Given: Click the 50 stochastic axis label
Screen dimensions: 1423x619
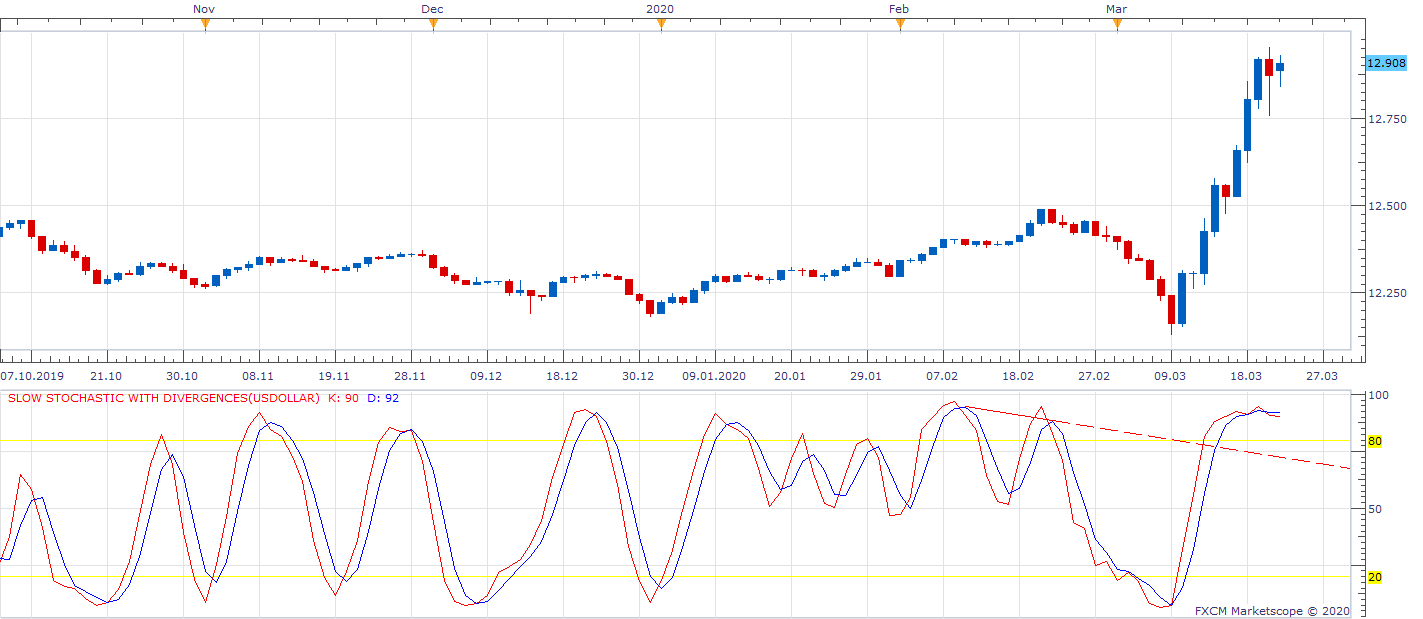Looking at the screenshot, I should pyautogui.click(x=1375, y=509).
